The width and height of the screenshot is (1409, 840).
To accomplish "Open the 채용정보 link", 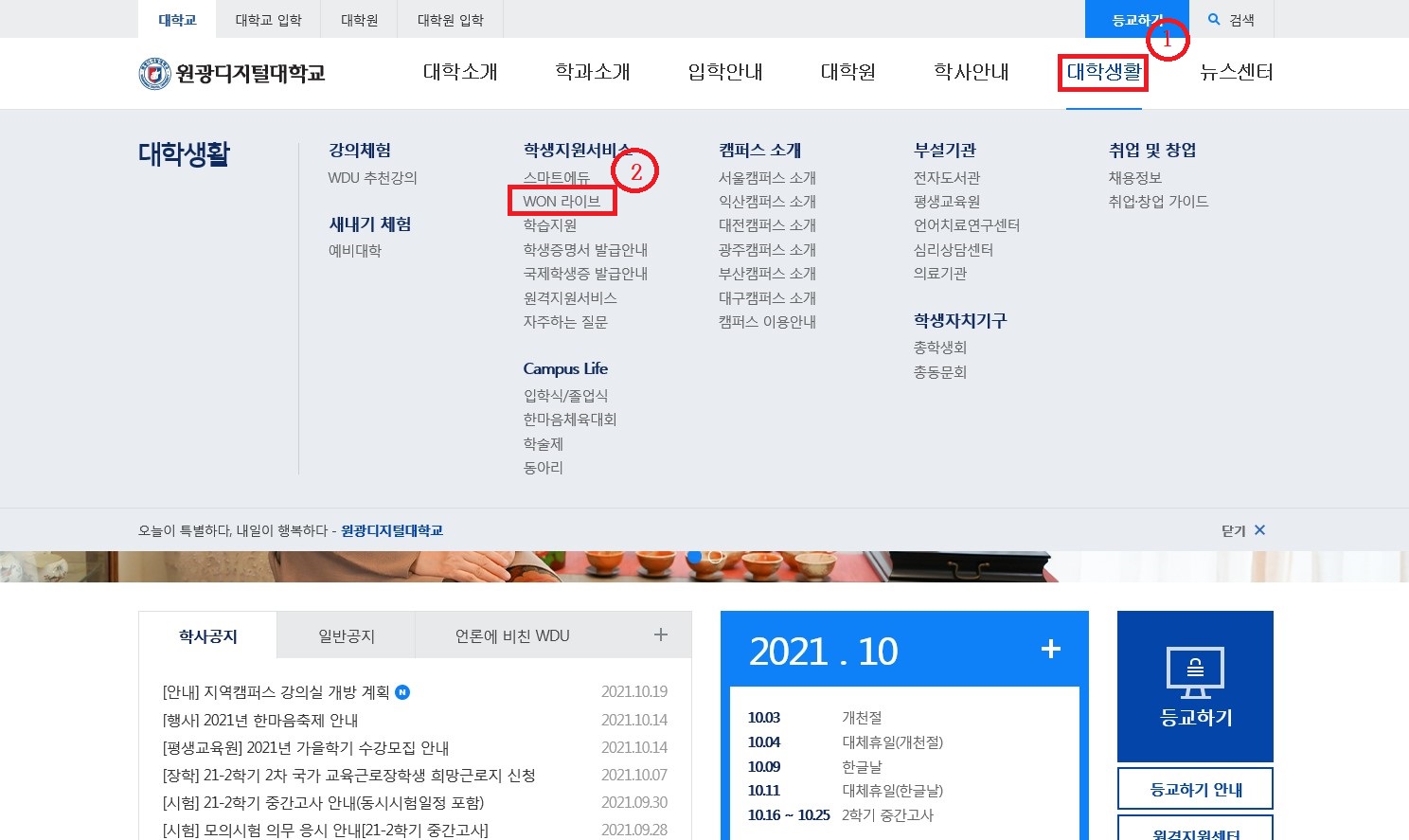I will tap(1134, 177).
